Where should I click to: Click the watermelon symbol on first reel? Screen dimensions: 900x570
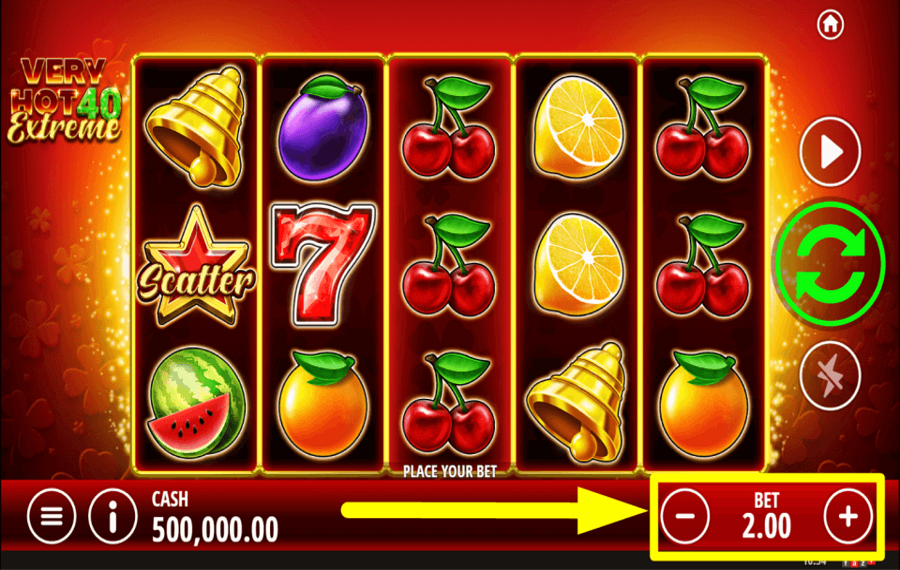pos(196,402)
